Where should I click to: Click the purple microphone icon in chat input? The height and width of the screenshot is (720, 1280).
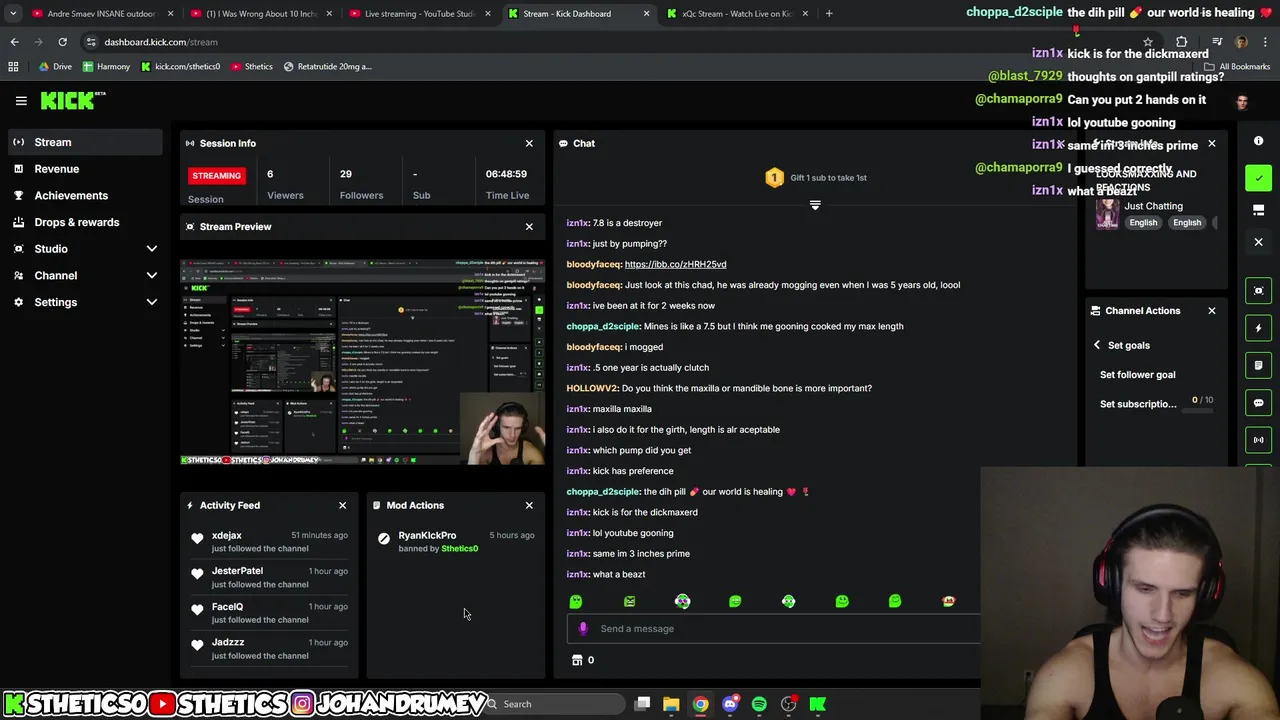tap(583, 629)
